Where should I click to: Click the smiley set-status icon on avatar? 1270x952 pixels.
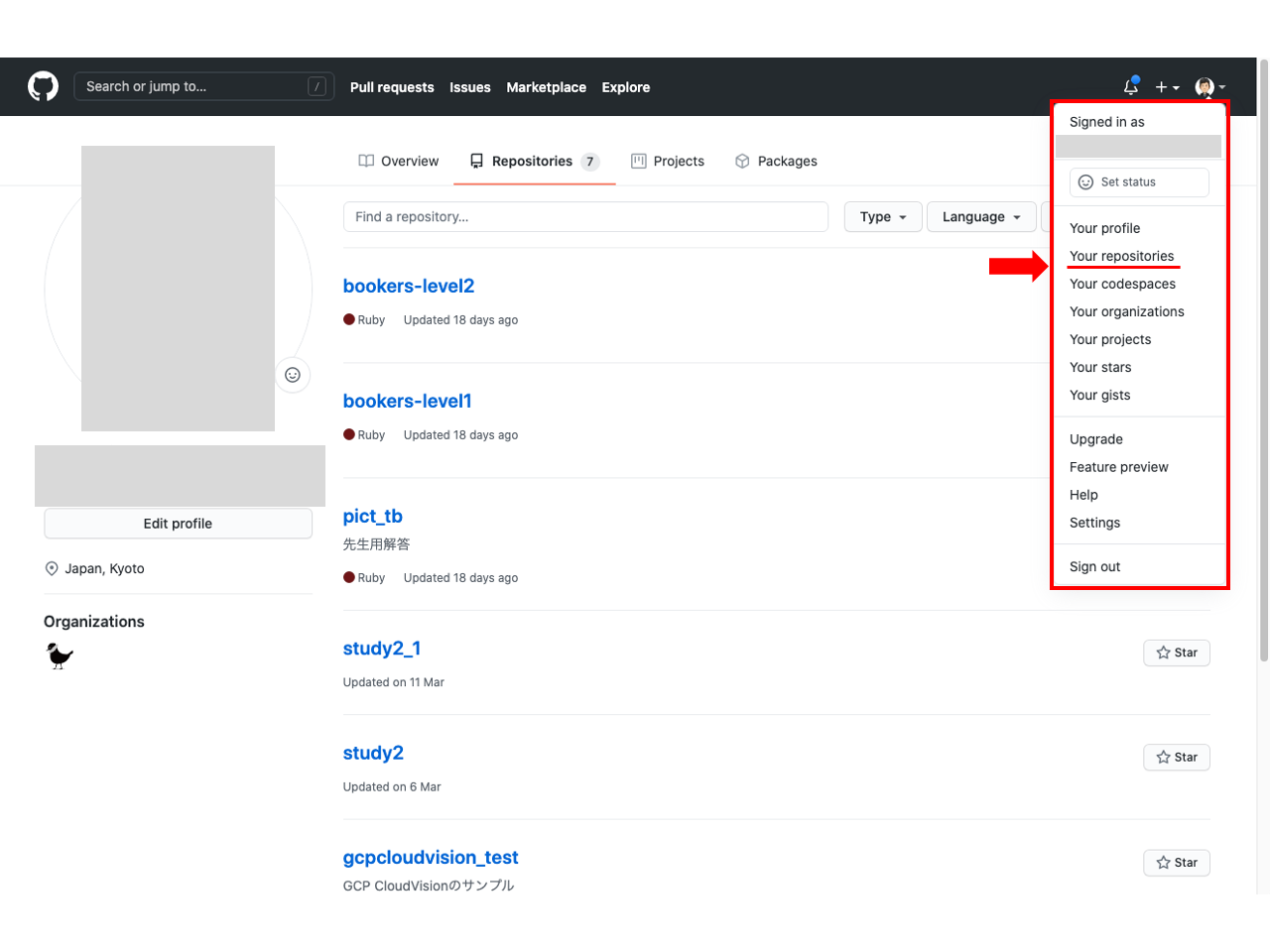(x=293, y=375)
